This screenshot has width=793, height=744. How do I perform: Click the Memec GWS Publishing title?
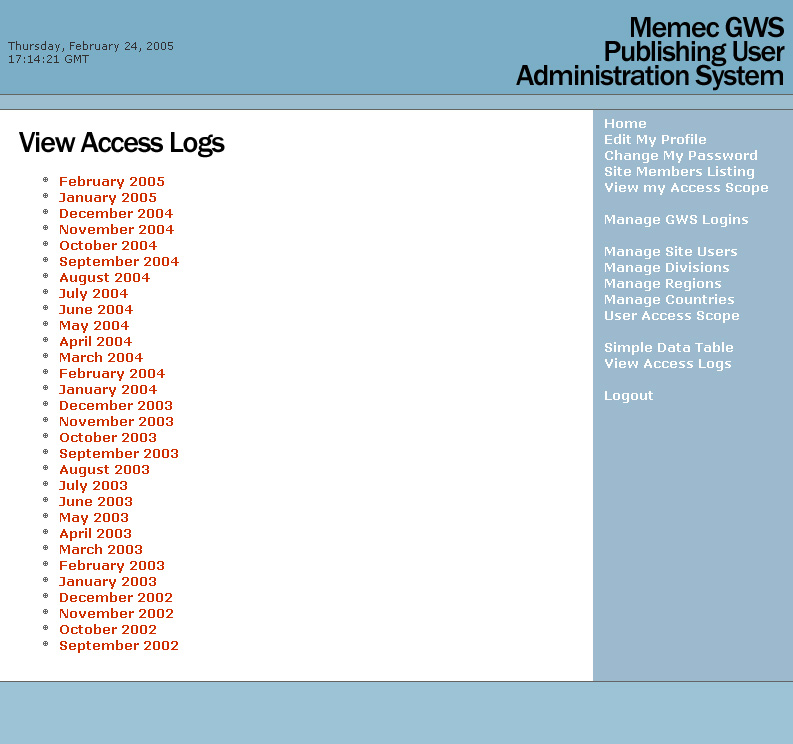[650, 52]
